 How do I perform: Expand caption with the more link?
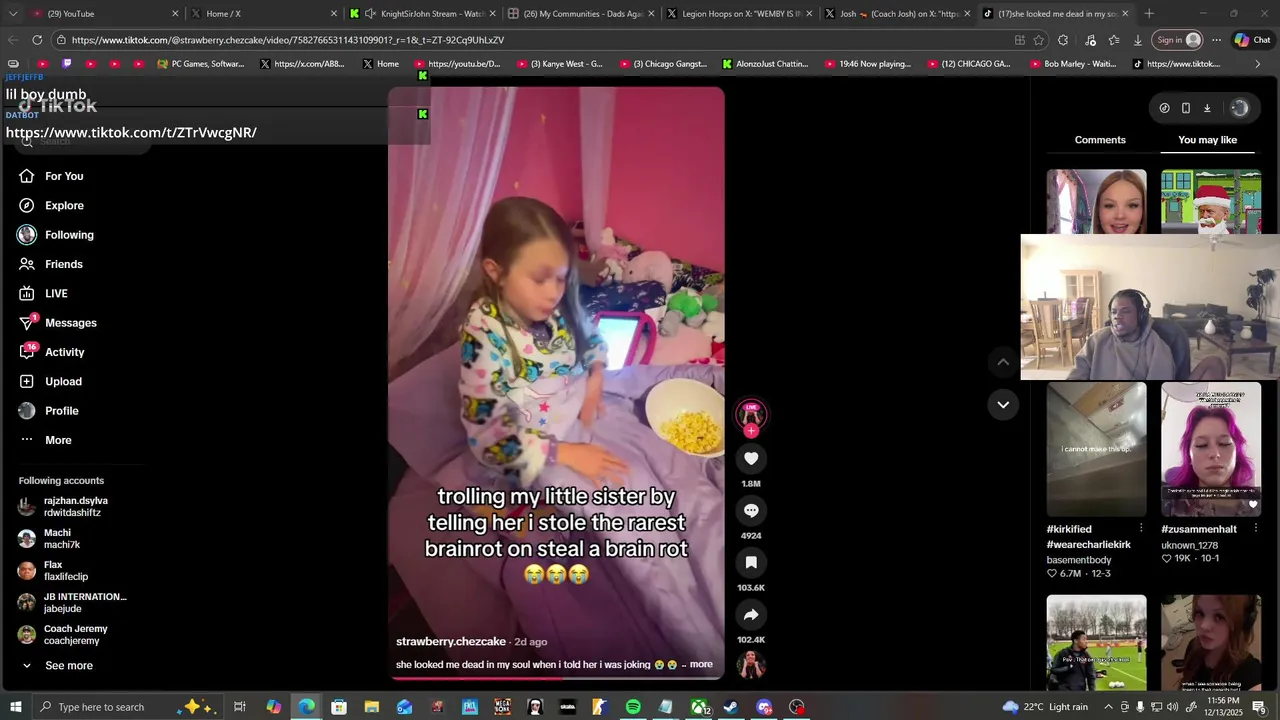click(701, 664)
